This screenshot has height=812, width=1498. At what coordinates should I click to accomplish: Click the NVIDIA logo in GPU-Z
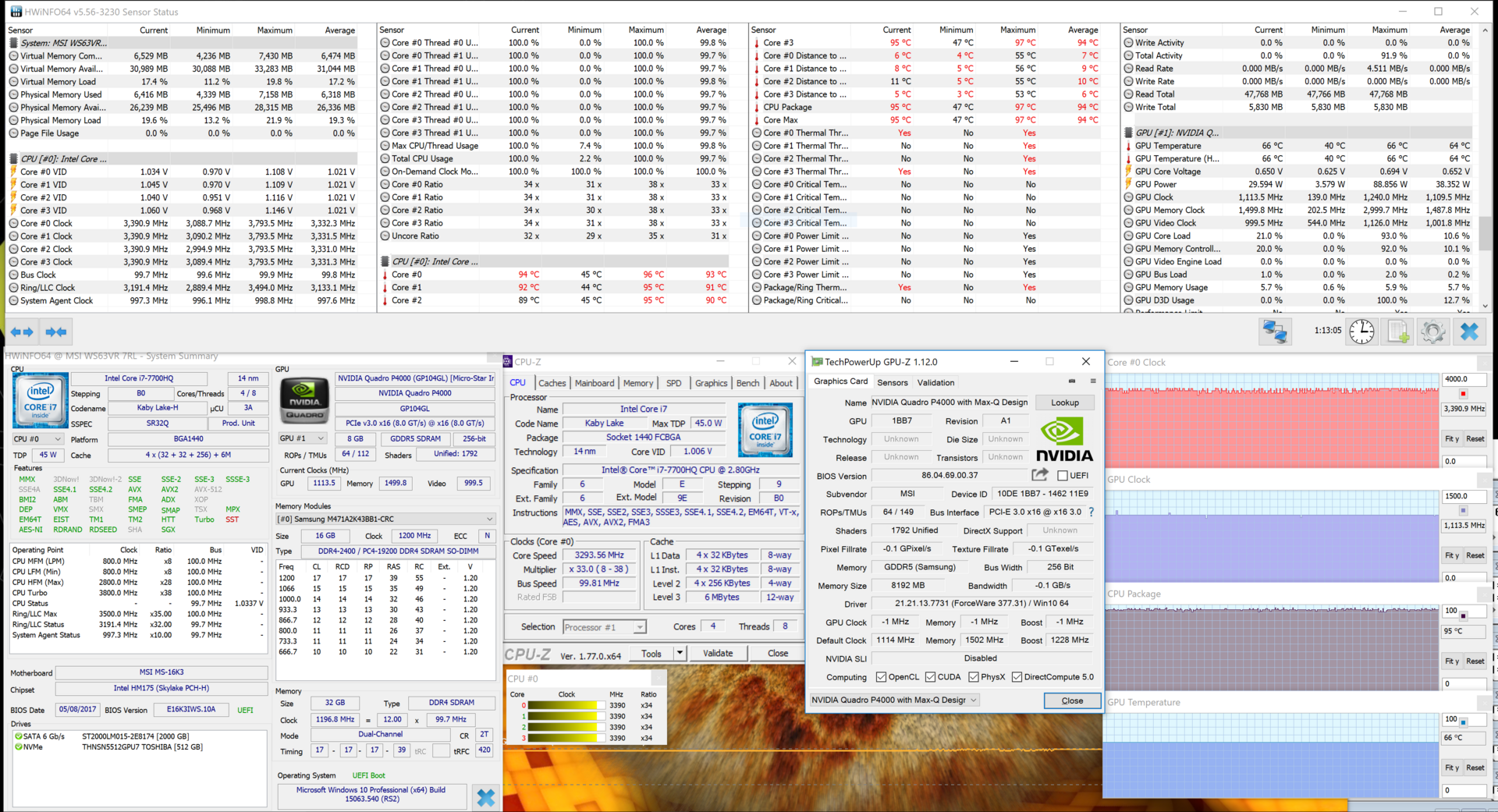coord(1064,439)
